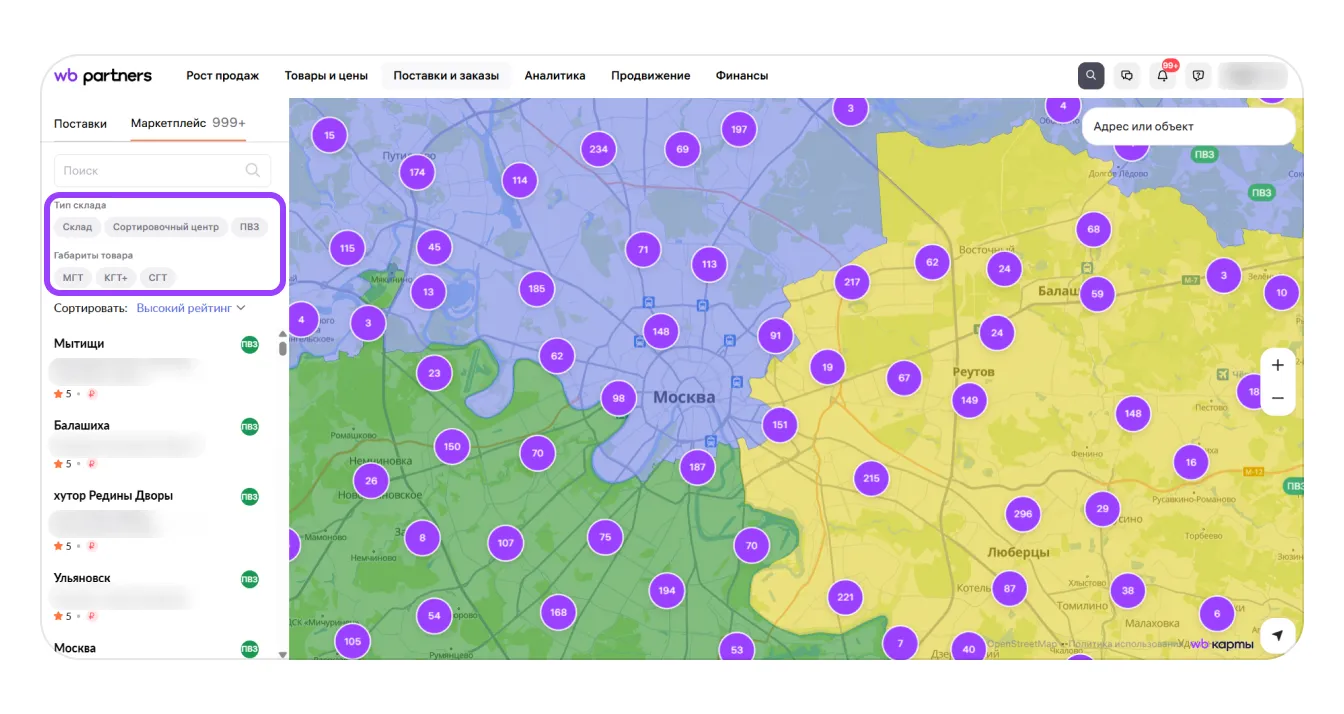Open the Продвижение menu
This screenshot has height=714, width=1344.
[651, 76]
